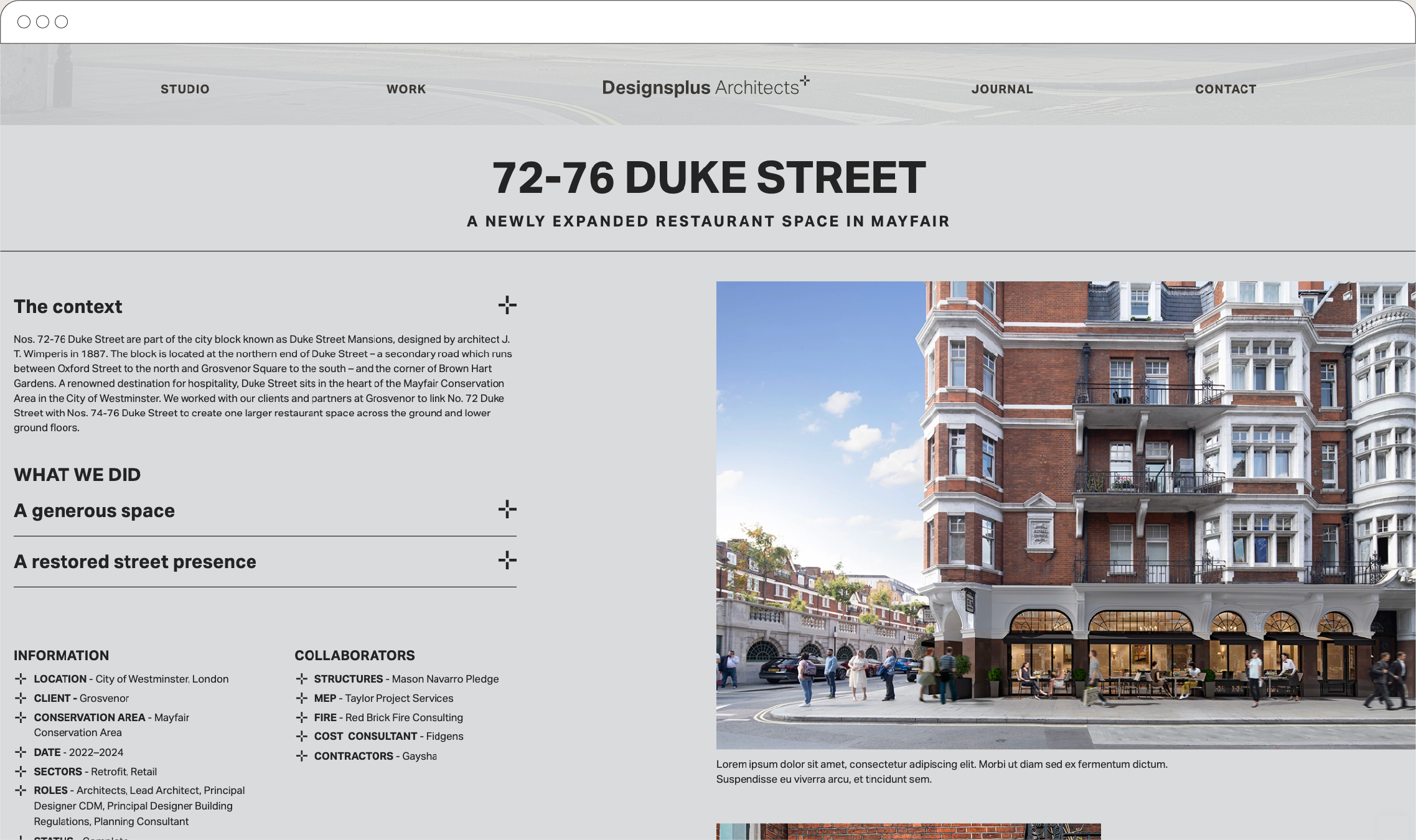Click the plus bullet beside COST CONSULTANT
This screenshot has width=1416, height=840.
coord(302,737)
